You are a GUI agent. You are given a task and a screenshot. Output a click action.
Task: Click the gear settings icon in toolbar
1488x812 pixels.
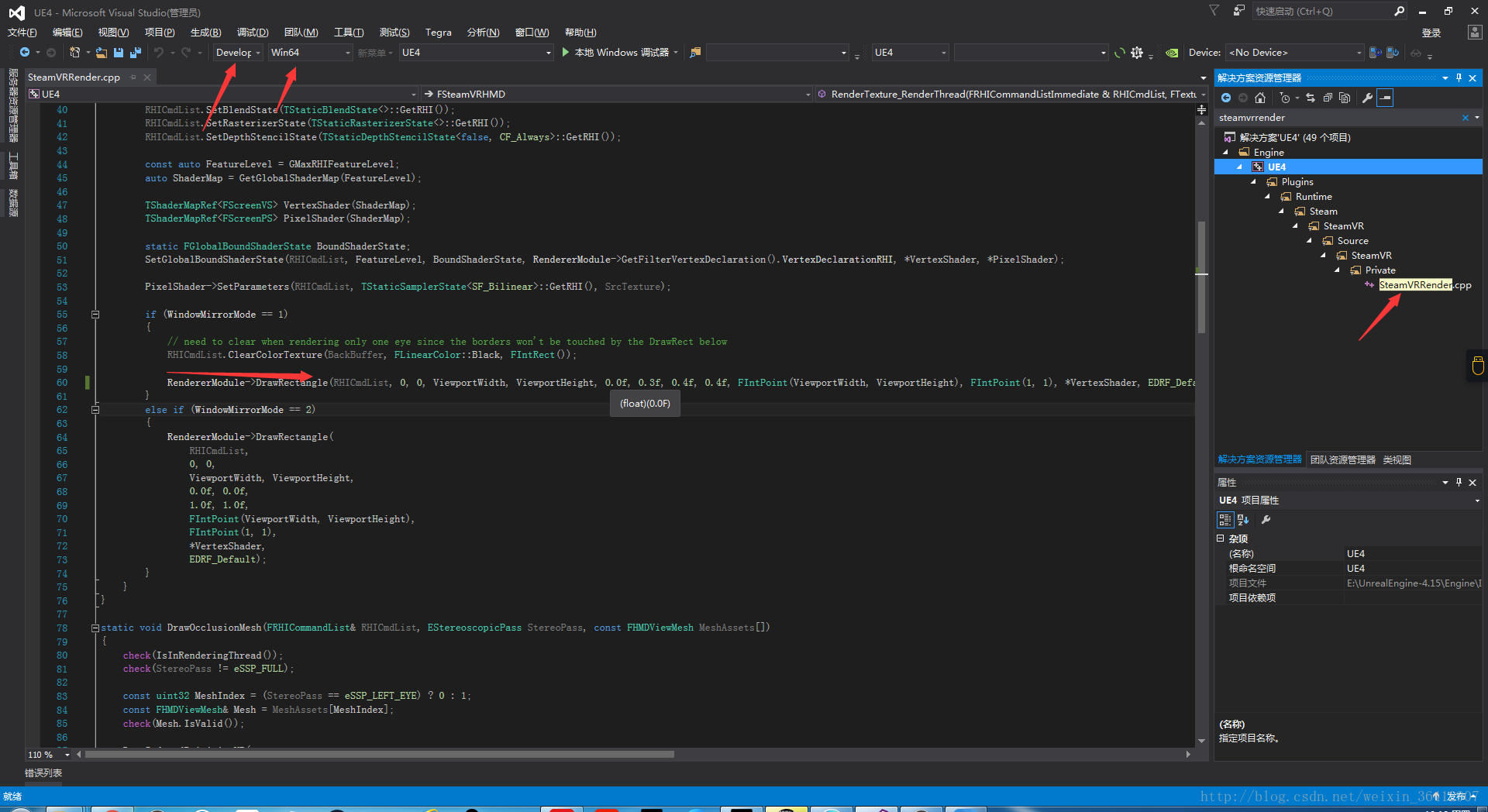[1137, 53]
